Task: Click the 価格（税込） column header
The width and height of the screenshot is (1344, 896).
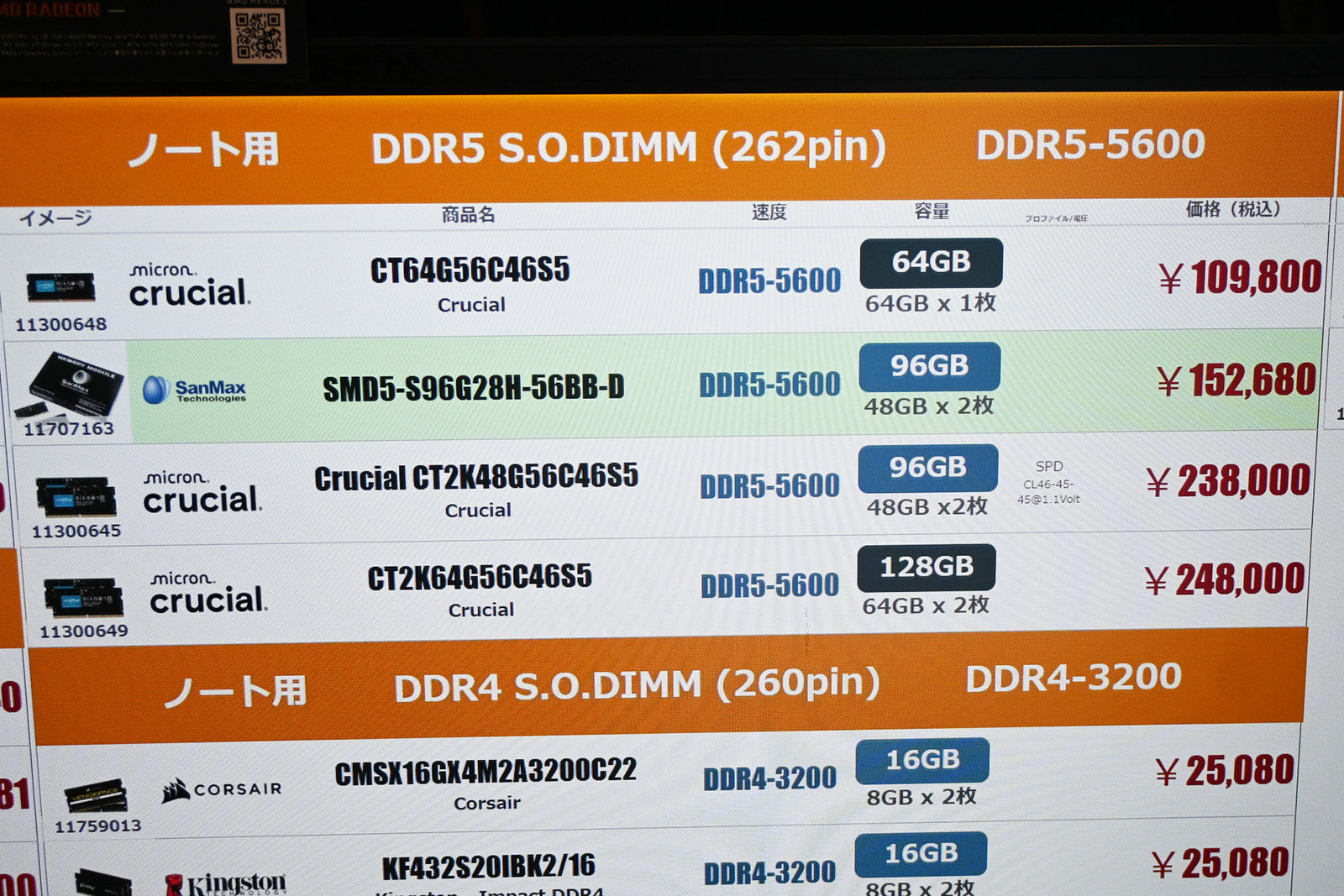Action: point(1232,209)
